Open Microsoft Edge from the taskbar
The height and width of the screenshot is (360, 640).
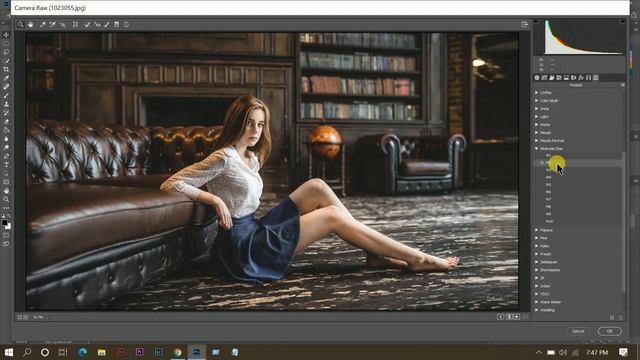pos(82,352)
